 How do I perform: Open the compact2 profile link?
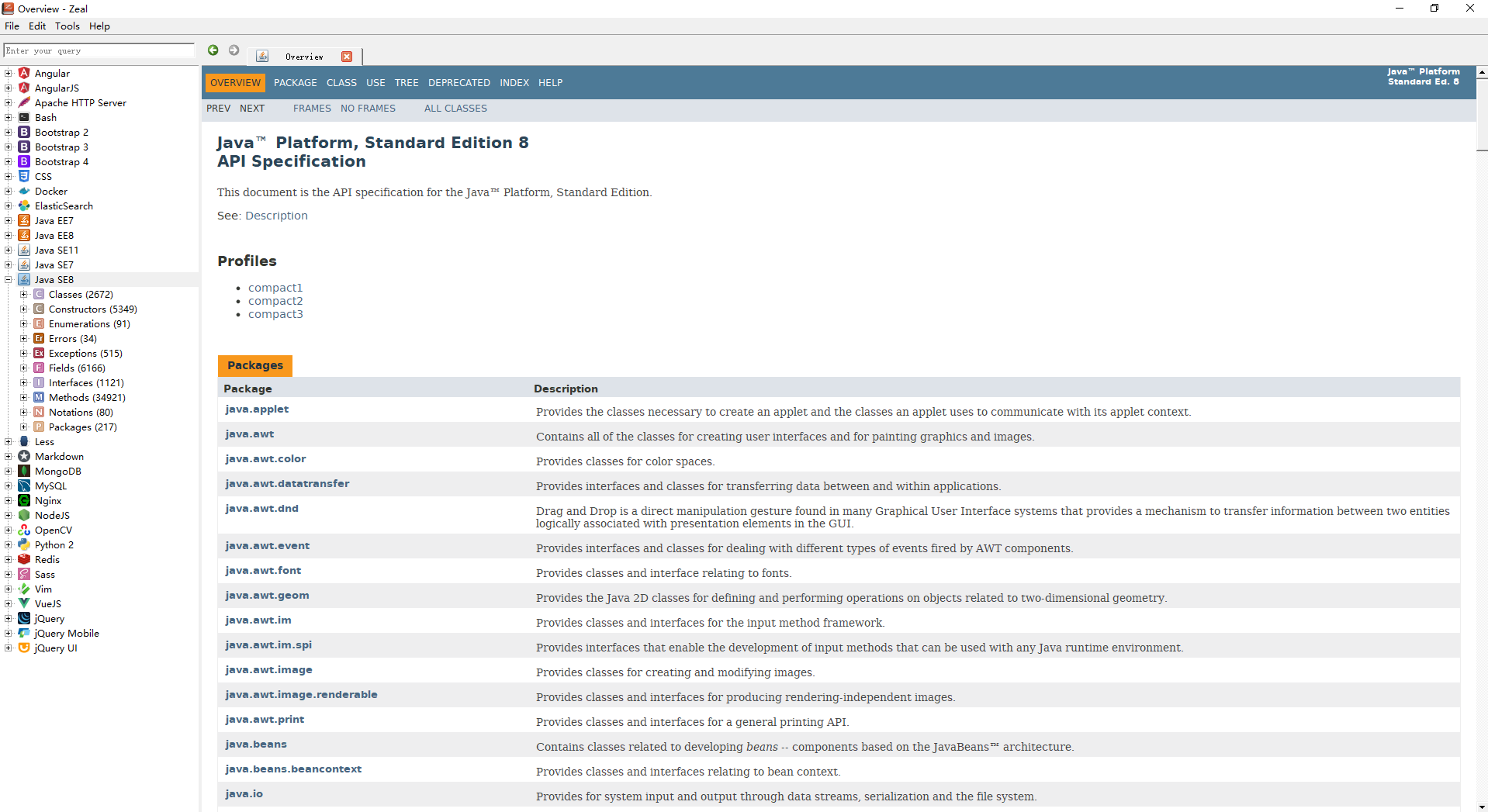pyautogui.click(x=275, y=301)
